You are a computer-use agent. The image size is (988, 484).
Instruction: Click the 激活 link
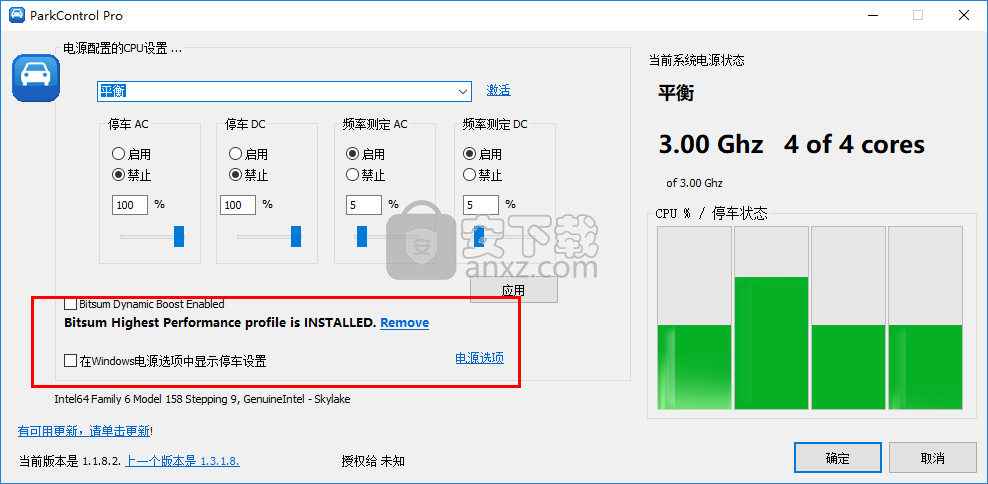pos(498,90)
